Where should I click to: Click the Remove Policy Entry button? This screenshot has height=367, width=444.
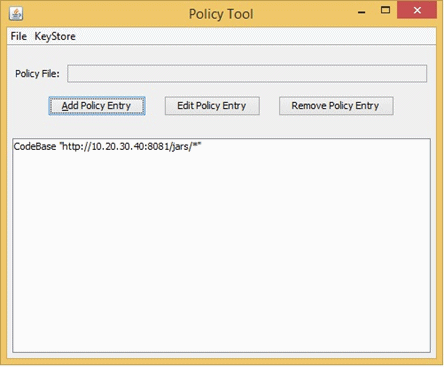[336, 106]
